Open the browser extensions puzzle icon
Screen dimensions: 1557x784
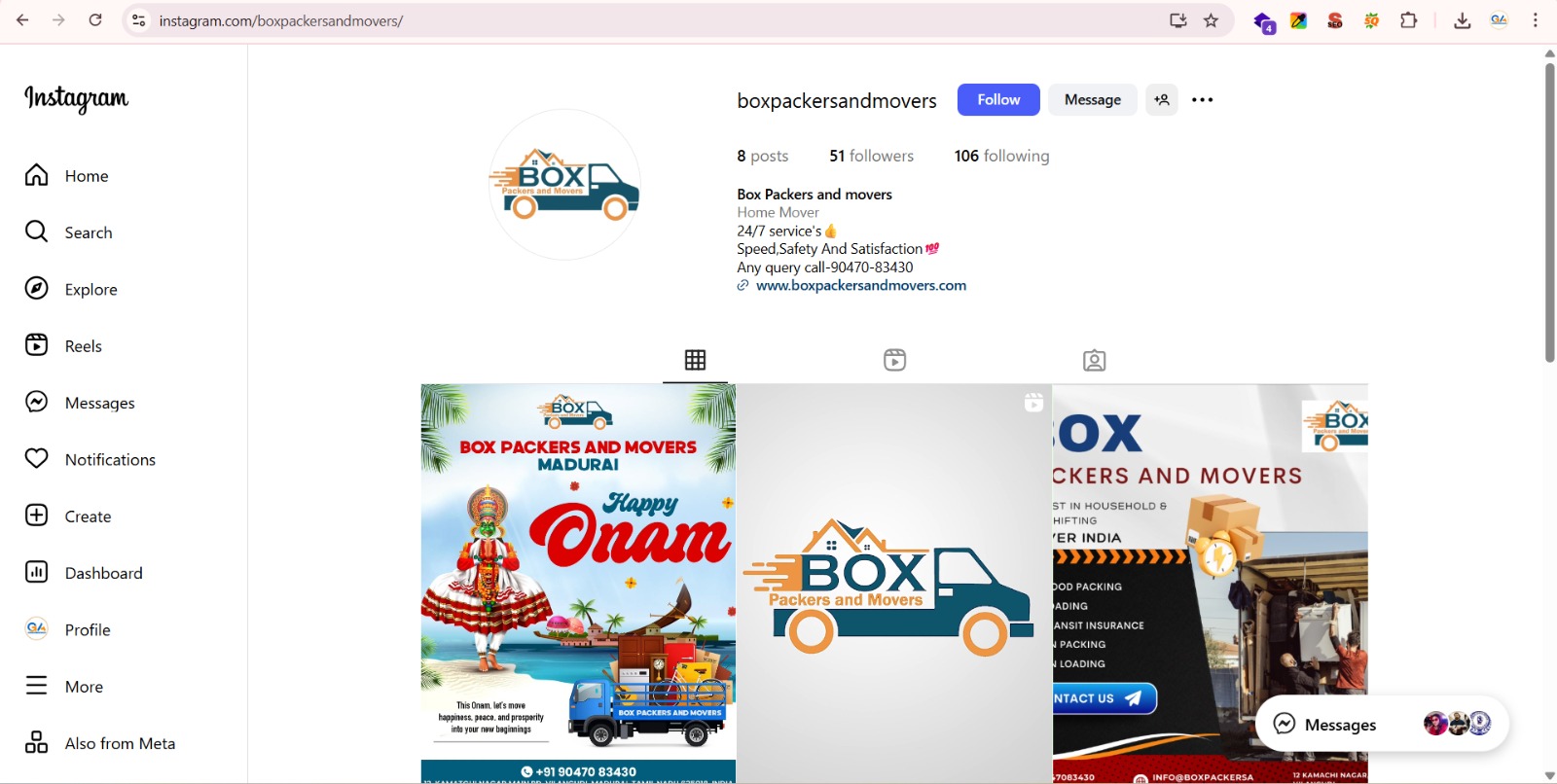pos(1408,20)
